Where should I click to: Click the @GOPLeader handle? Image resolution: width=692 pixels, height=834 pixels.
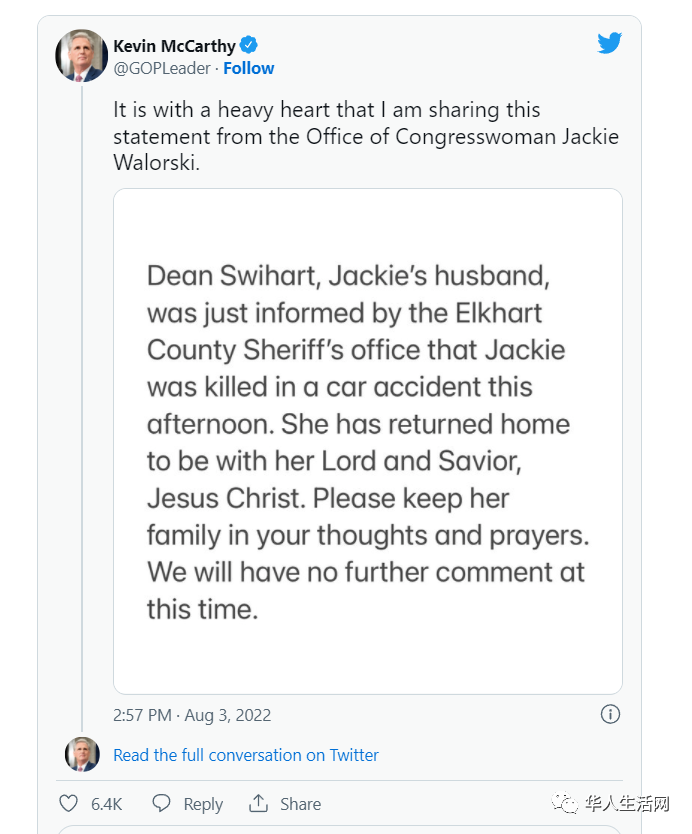coord(162,68)
